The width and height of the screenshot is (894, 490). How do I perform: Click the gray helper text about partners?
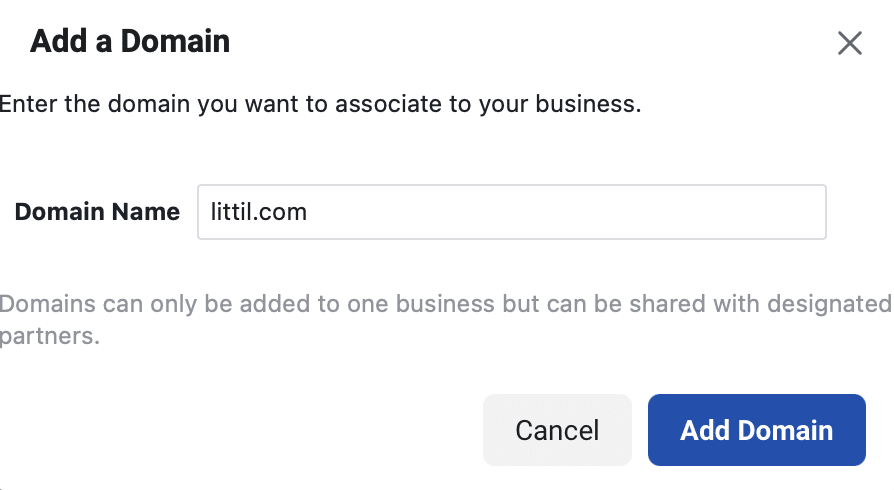pos(445,319)
